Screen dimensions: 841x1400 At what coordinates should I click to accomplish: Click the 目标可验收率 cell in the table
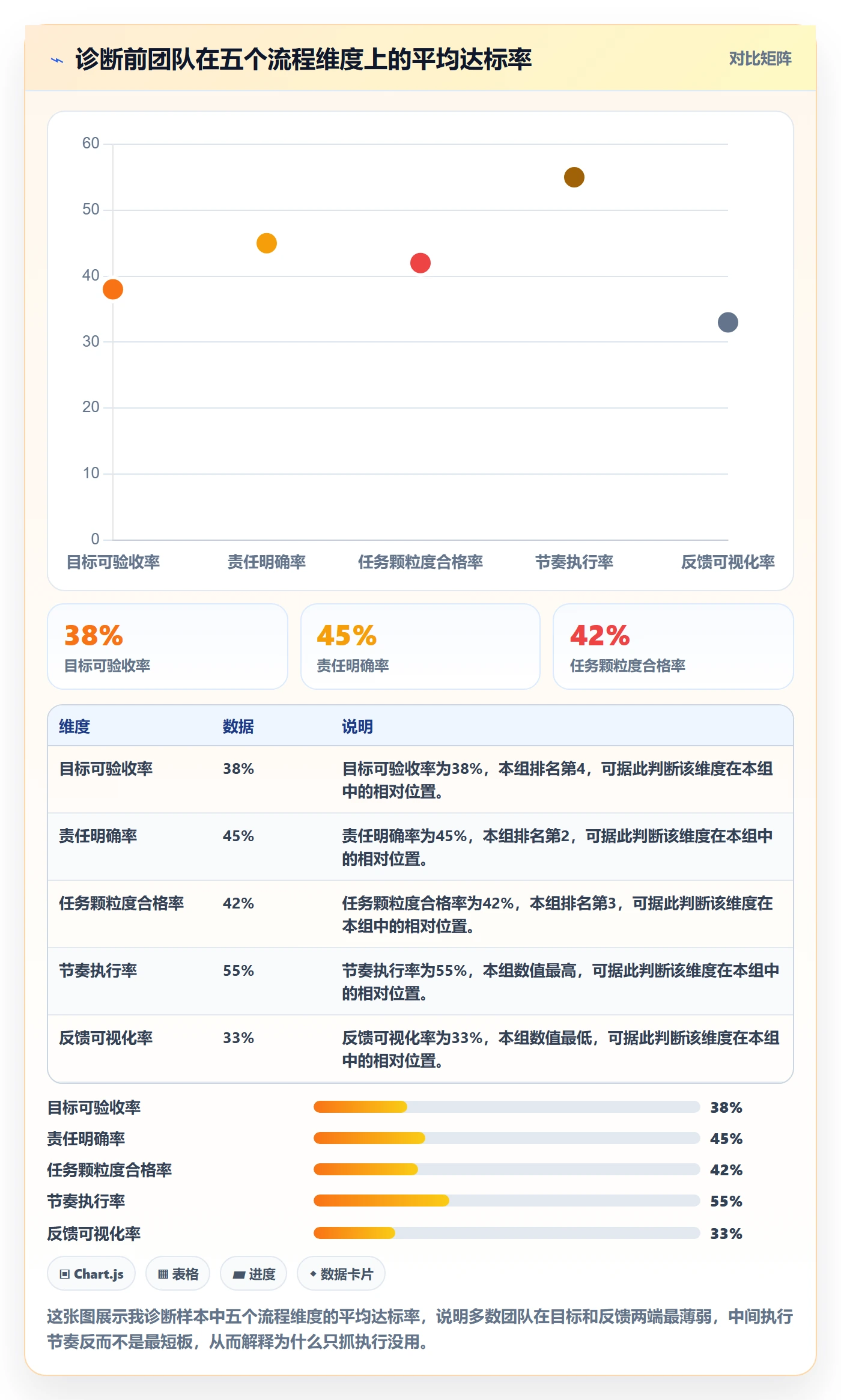click(x=106, y=768)
